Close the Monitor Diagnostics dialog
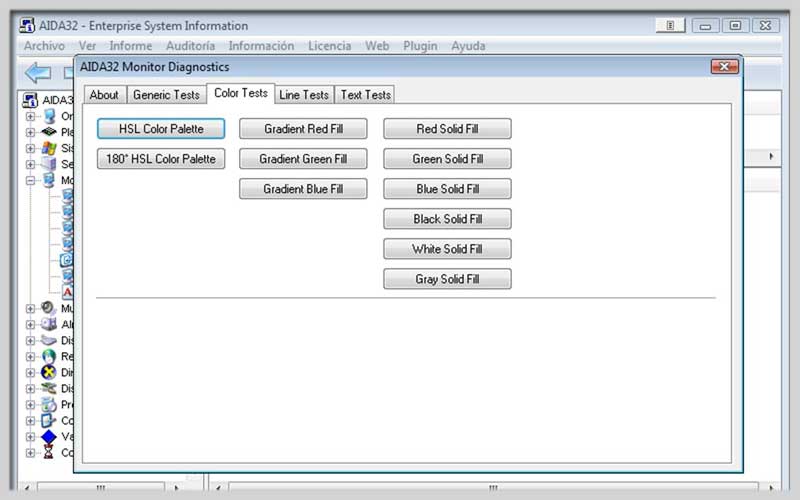 click(x=724, y=67)
